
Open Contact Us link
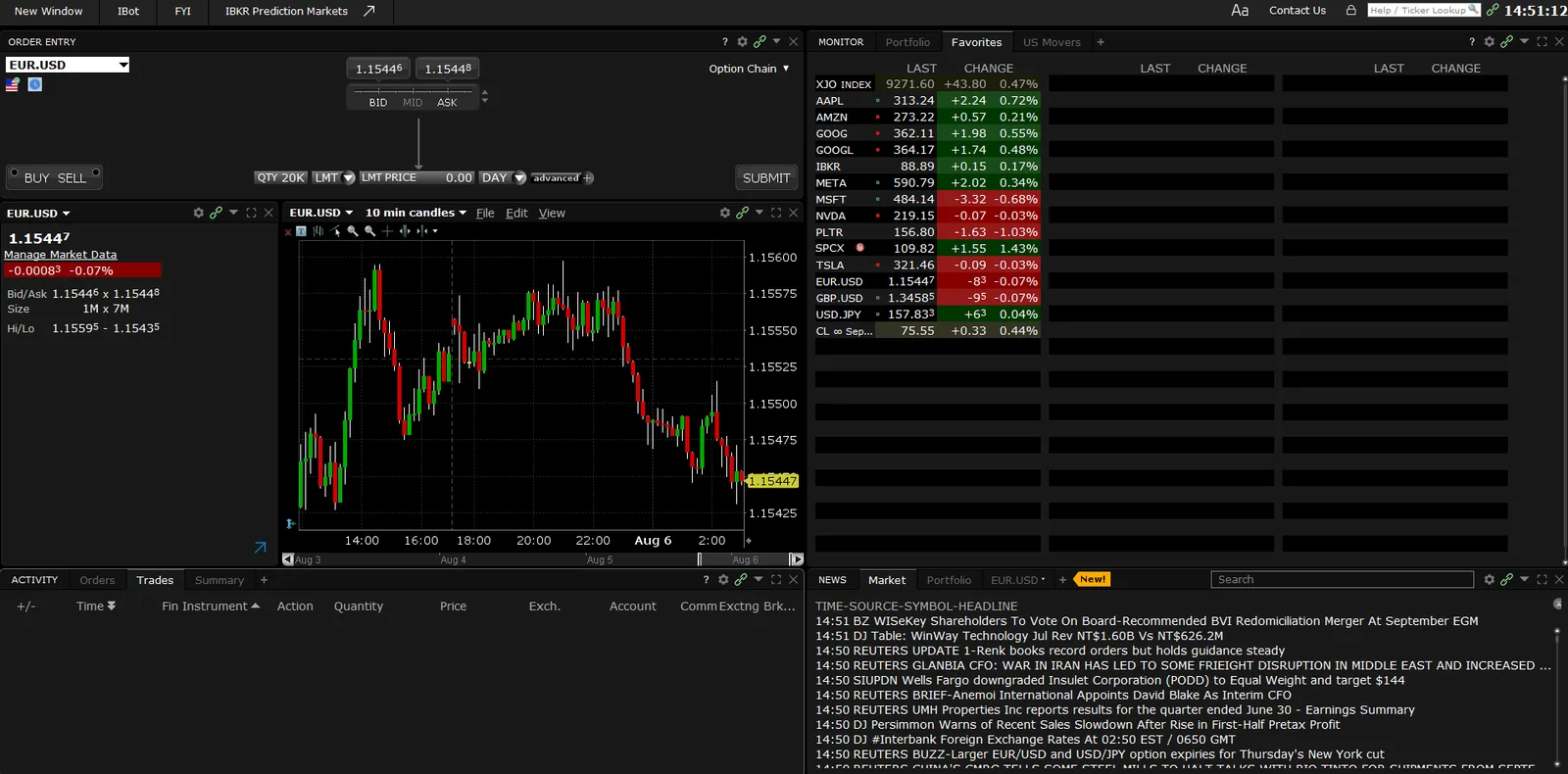(1298, 11)
